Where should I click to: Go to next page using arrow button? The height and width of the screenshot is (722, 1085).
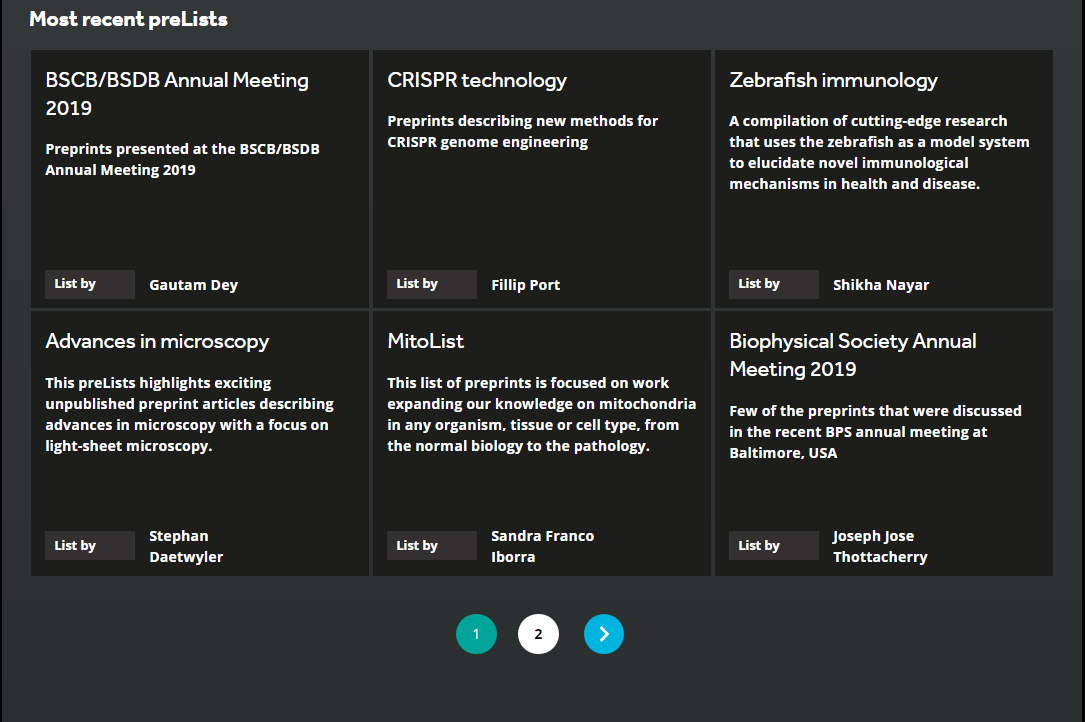pos(603,634)
